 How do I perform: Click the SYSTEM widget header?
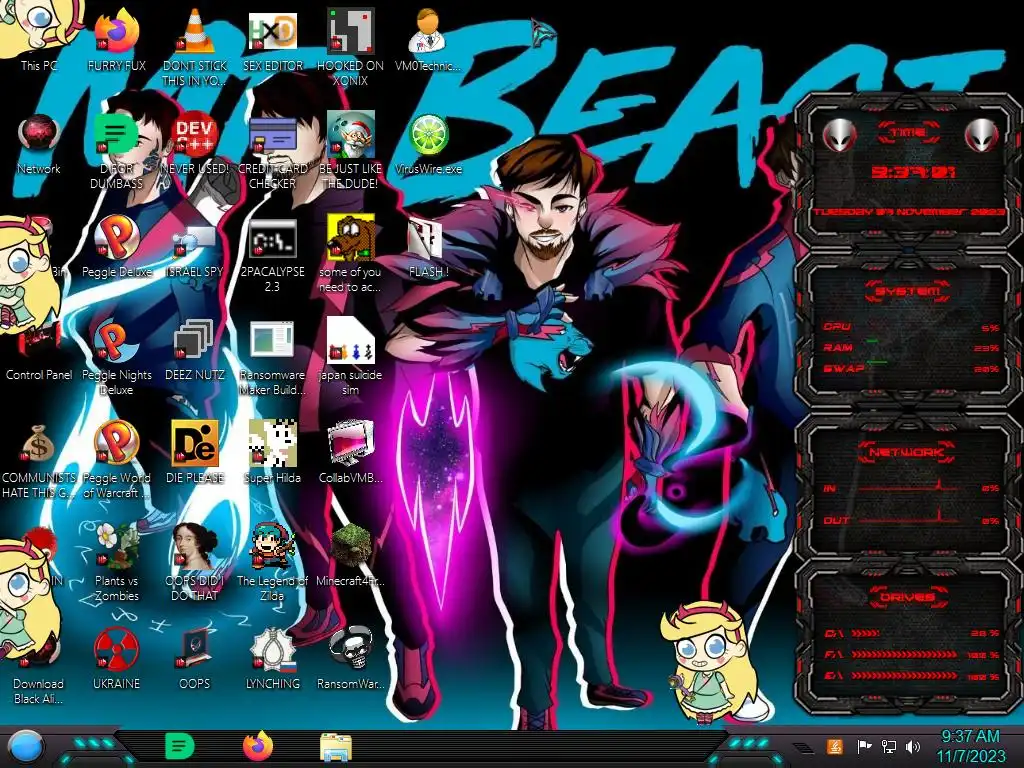coord(908,291)
